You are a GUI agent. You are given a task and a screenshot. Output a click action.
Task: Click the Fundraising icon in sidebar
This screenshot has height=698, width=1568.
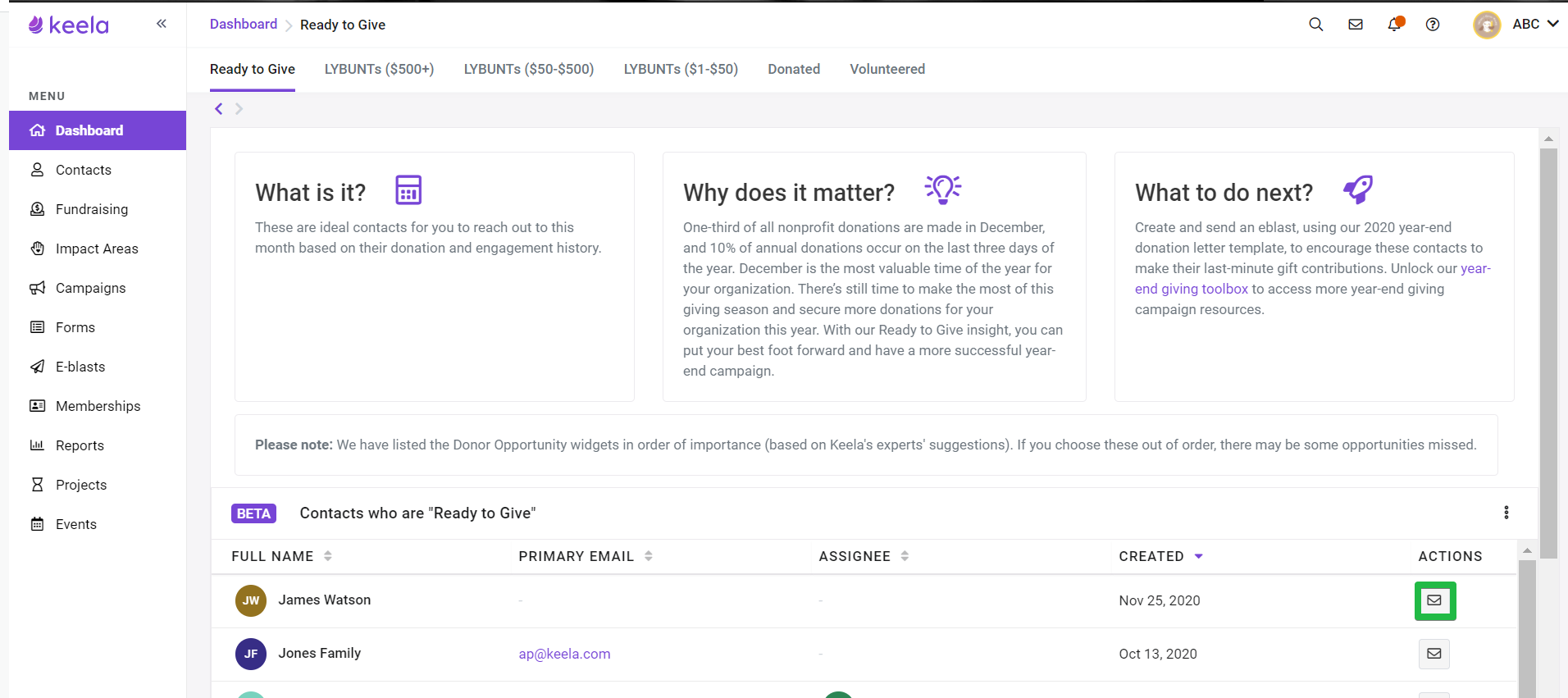coord(37,209)
